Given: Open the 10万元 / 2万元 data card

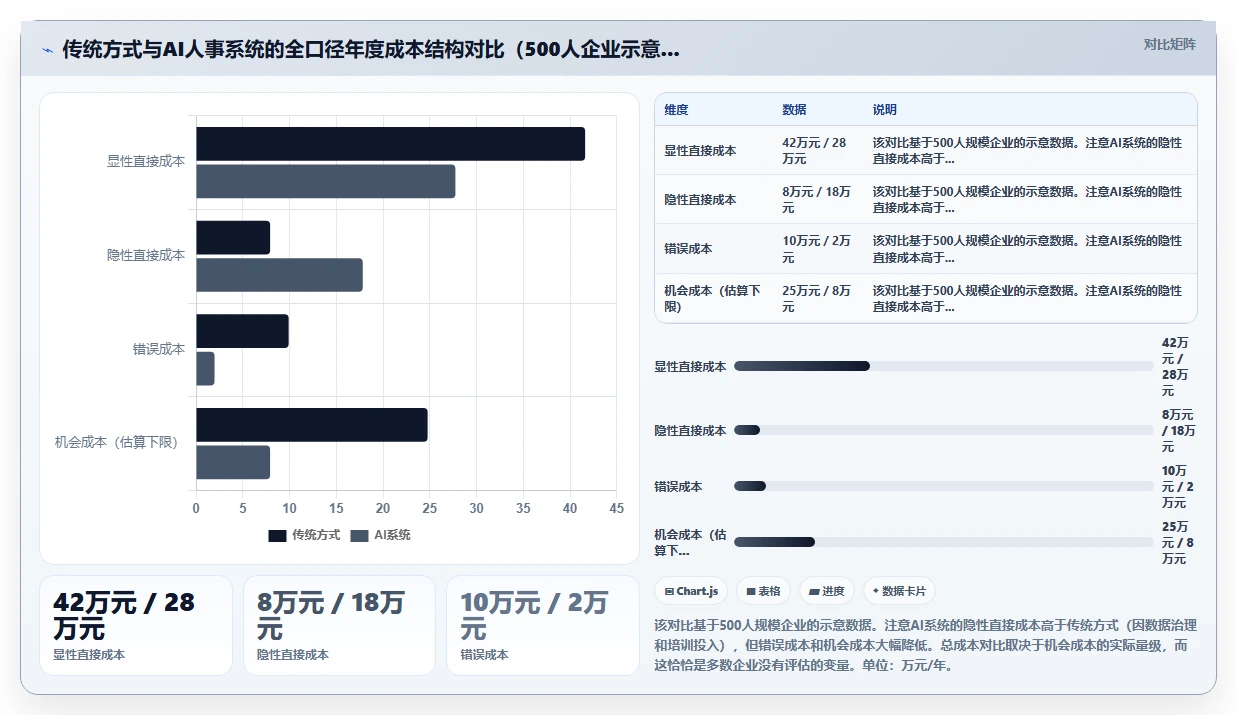Looking at the screenshot, I should [543, 625].
